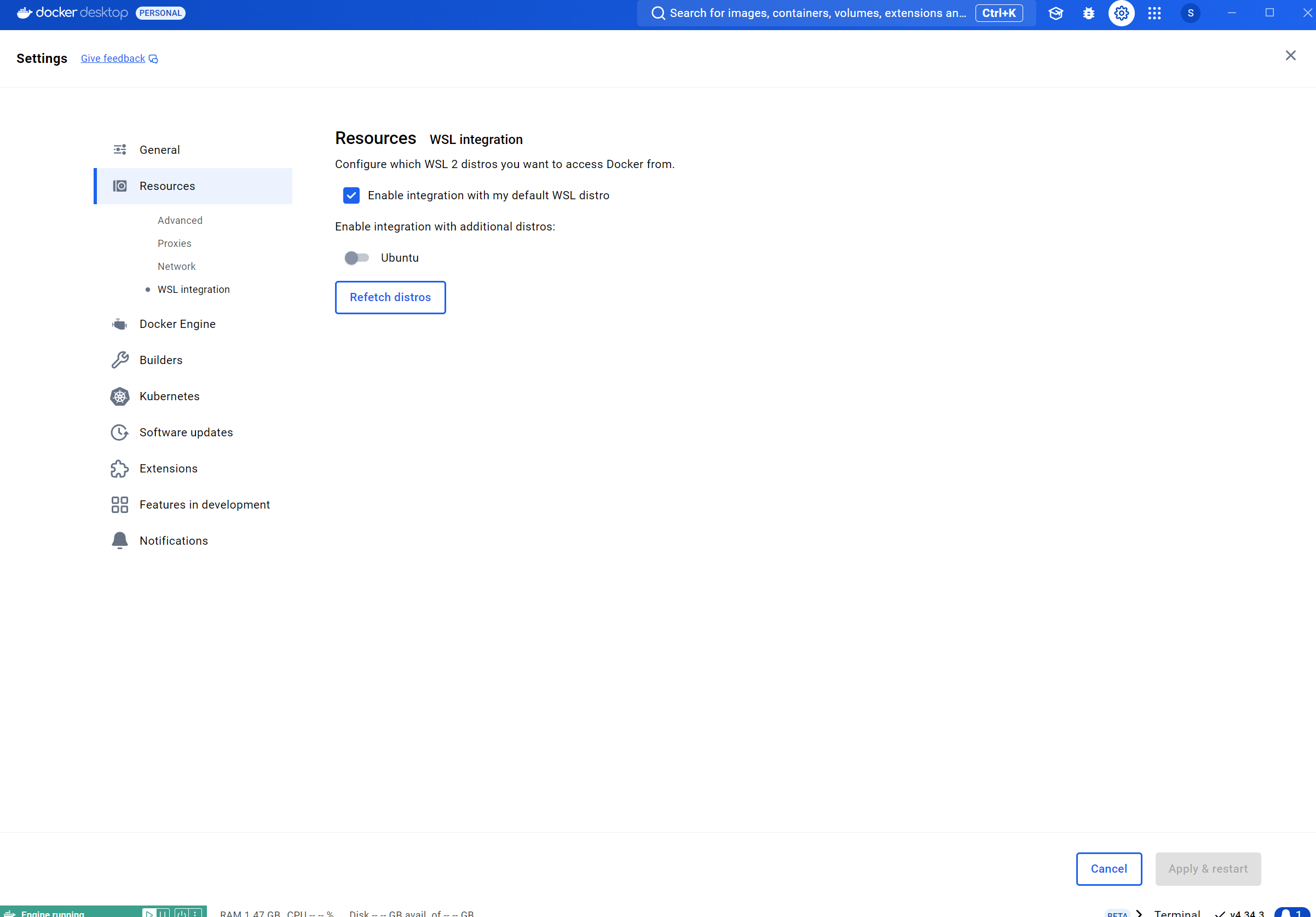Open the Learning Center graduation cap icon

pos(1056,13)
